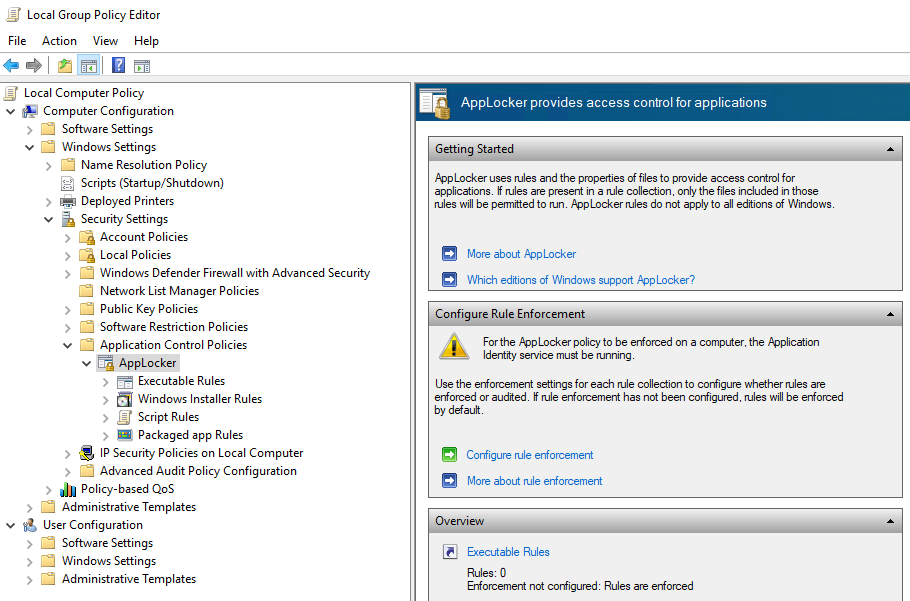This screenshot has height=601, width=910.
Task: Click the Configure rule enforcement link
Action: coord(529,454)
